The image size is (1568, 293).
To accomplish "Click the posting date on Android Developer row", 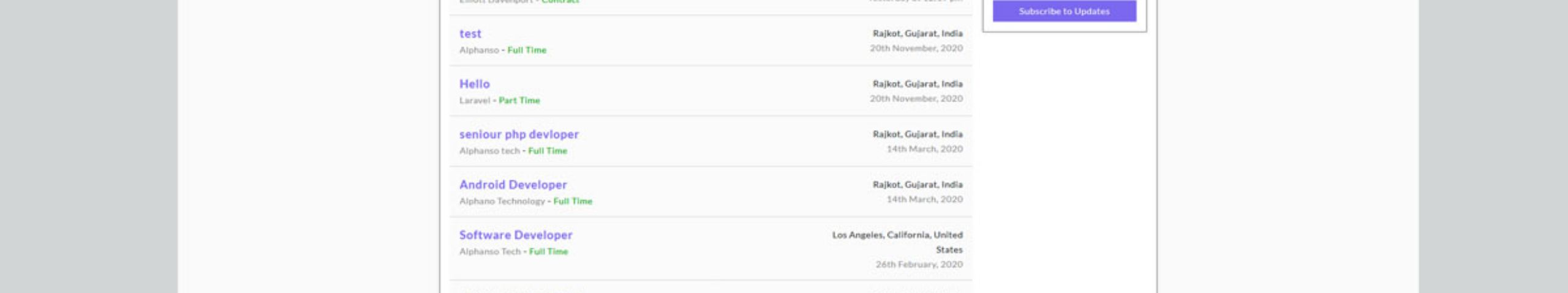I will pyautogui.click(x=924, y=199).
